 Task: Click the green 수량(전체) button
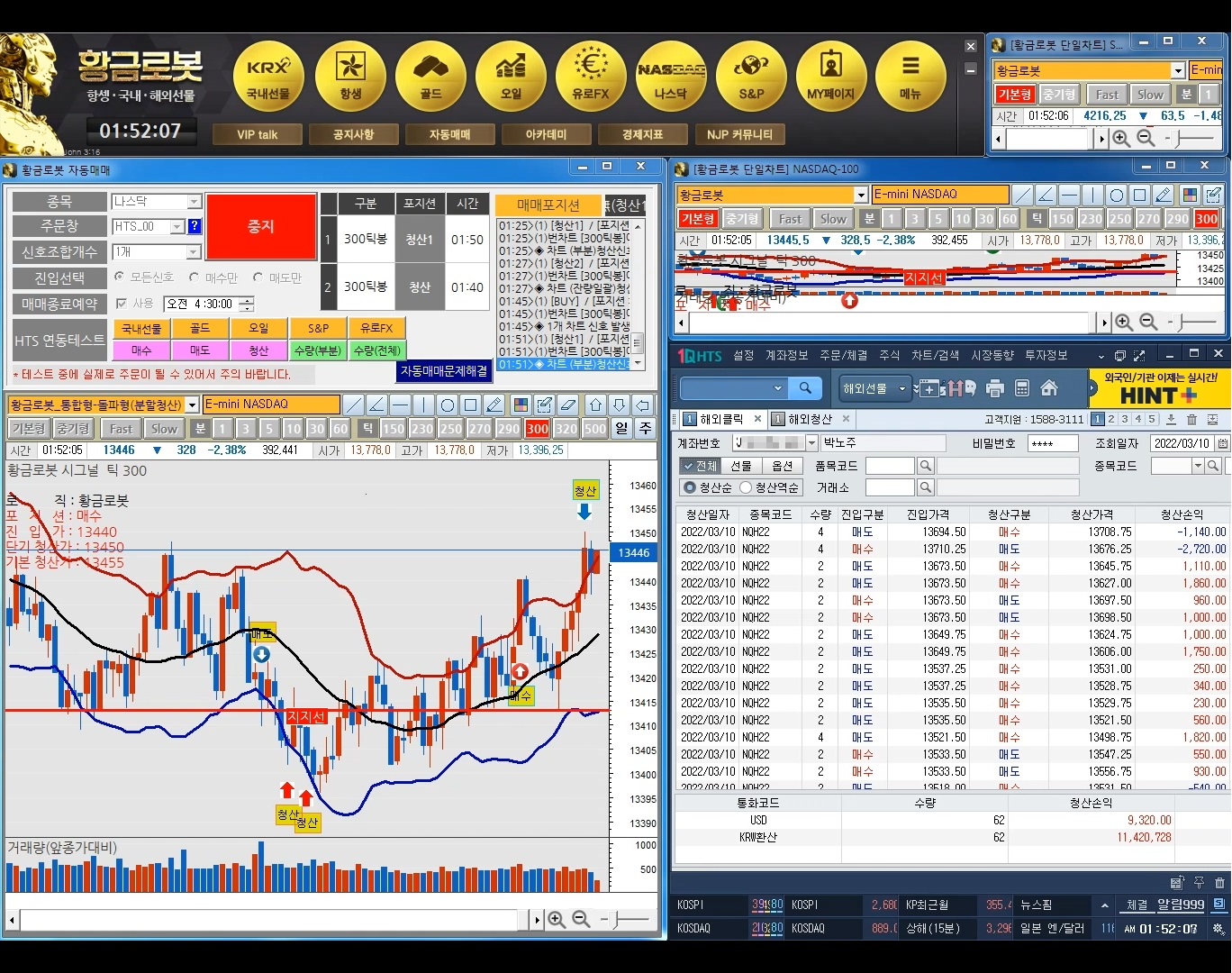click(376, 350)
